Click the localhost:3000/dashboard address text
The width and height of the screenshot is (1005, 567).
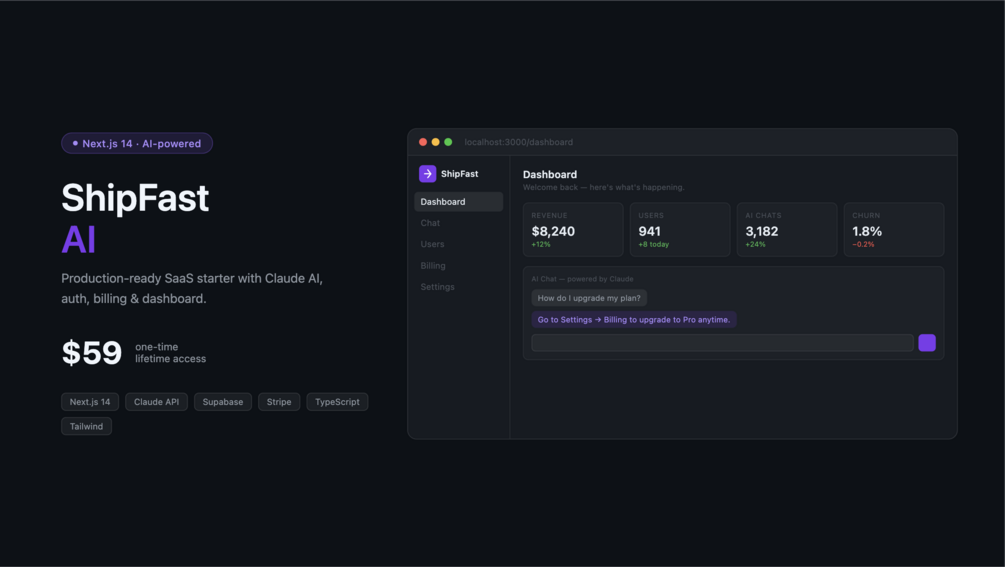pos(519,142)
